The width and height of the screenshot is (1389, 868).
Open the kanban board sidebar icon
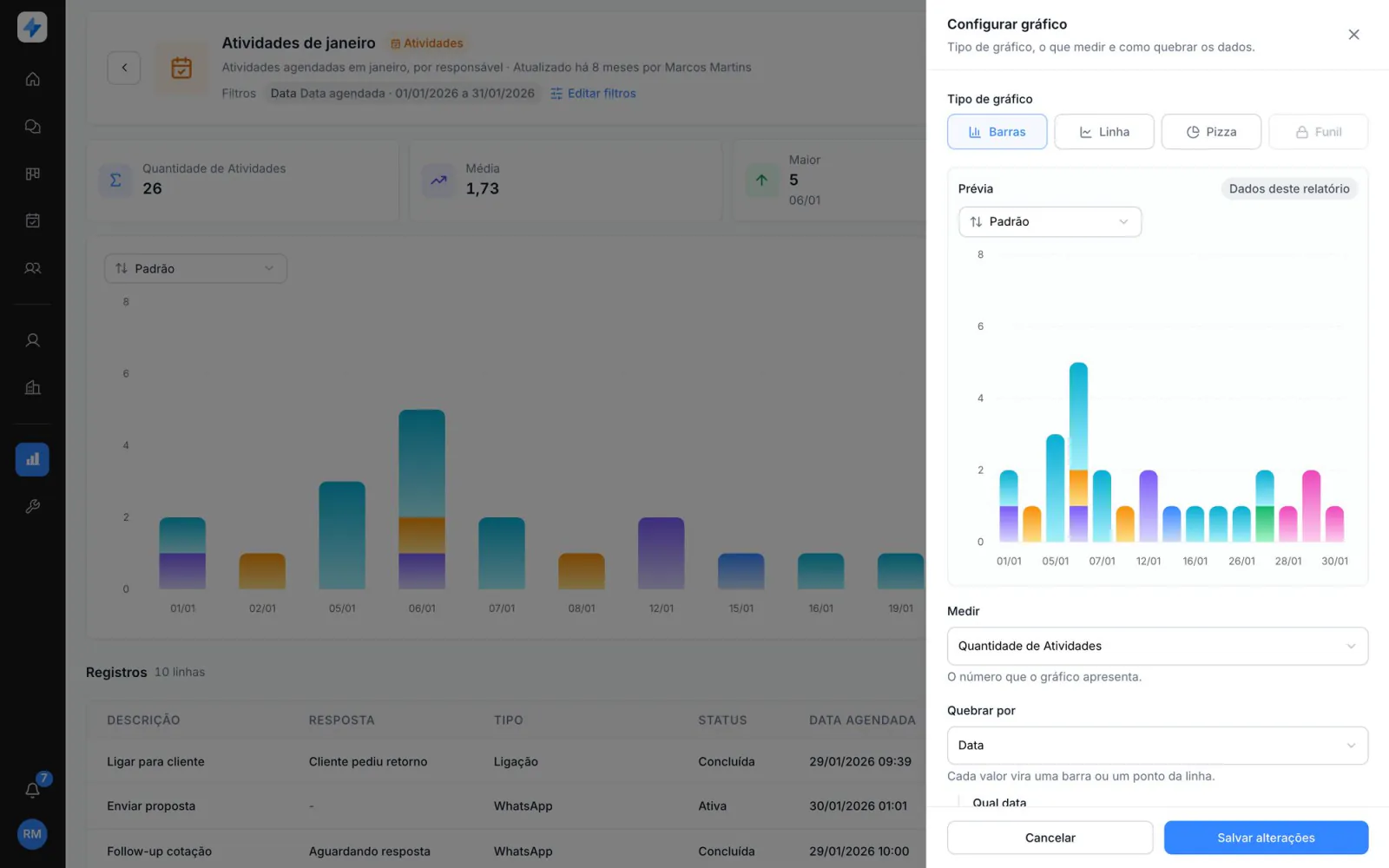[32, 174]
